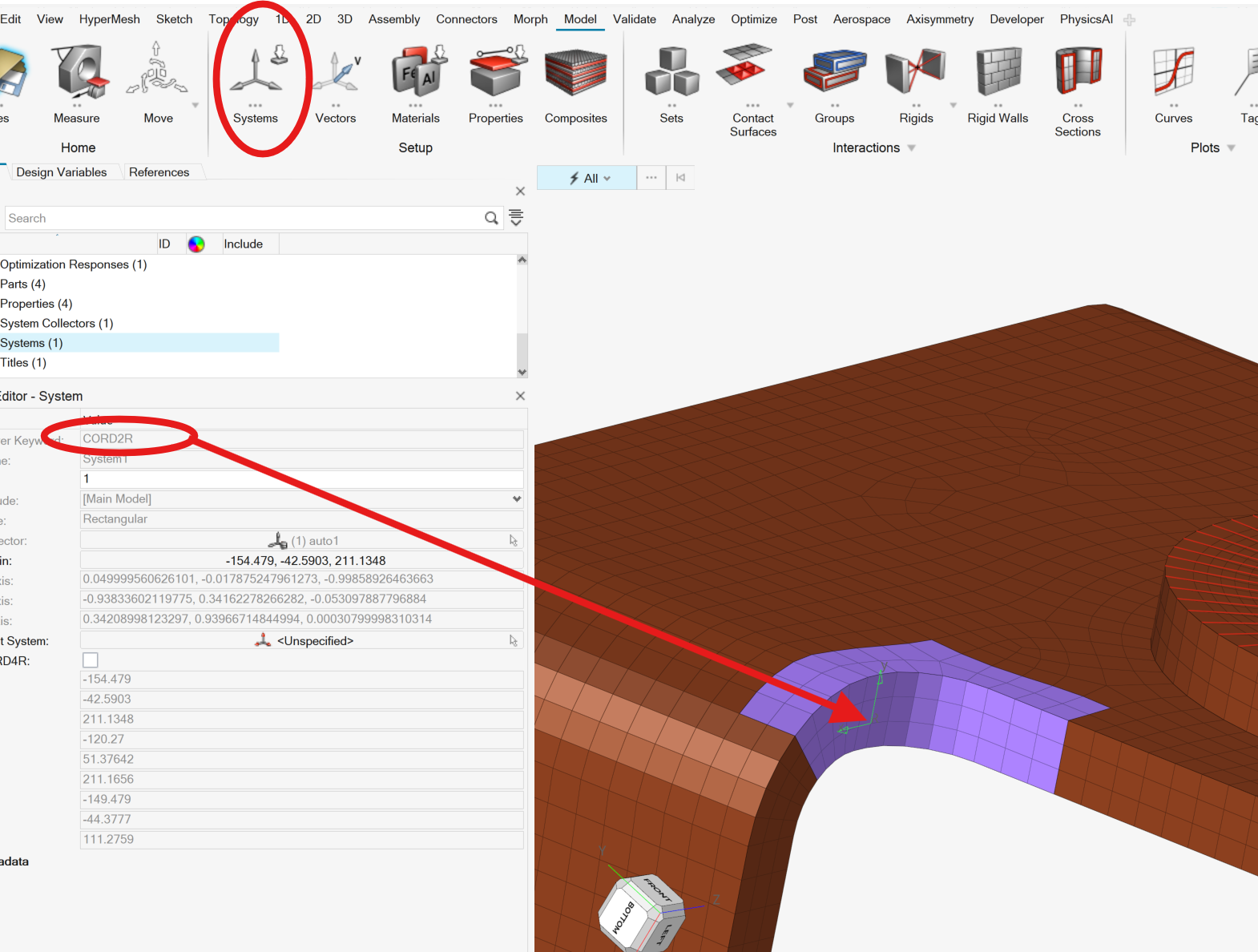Open the Vectors tool

[335, 84]
